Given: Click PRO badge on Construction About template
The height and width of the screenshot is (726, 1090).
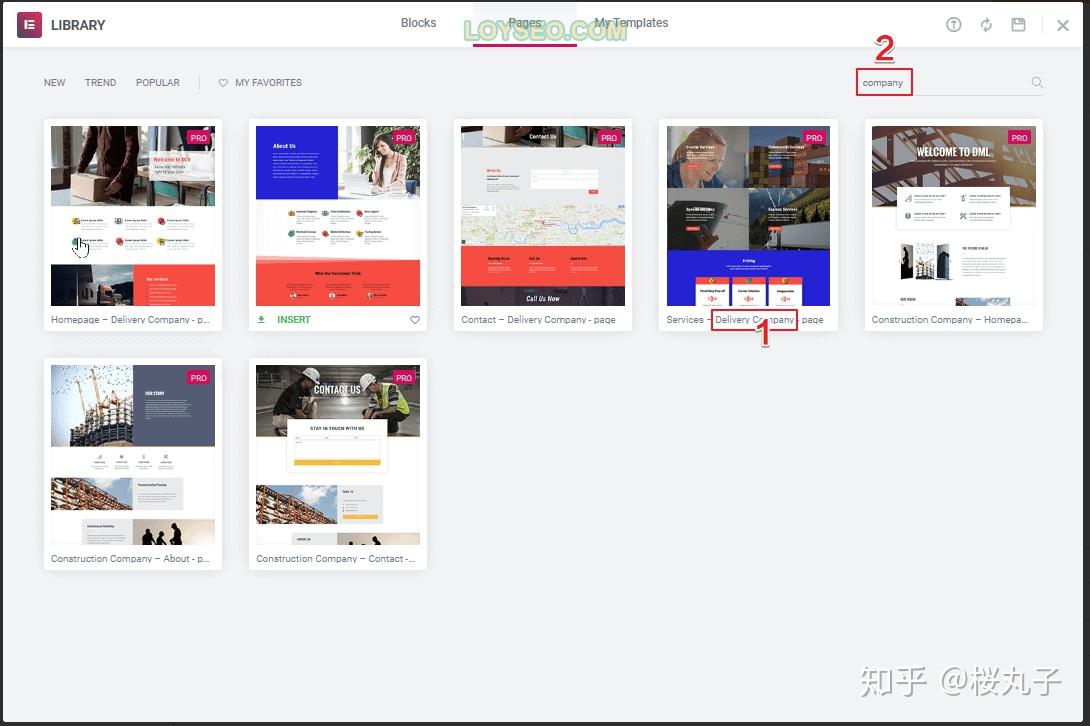Looking at the screenshot, I should coord(199,378).
